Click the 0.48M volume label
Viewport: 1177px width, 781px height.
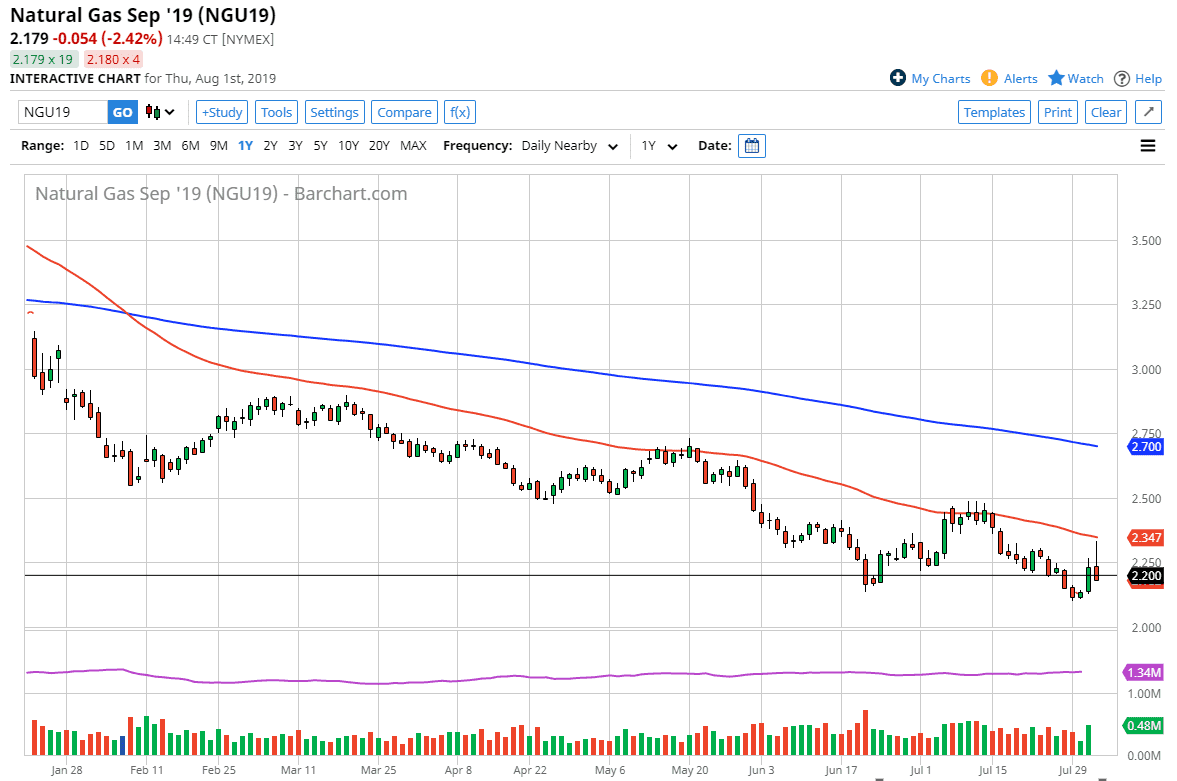(1144, 725)
